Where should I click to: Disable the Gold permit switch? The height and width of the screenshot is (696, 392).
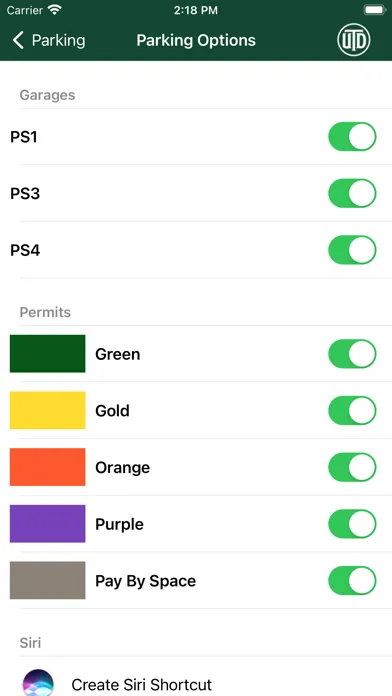pos(352,411)
